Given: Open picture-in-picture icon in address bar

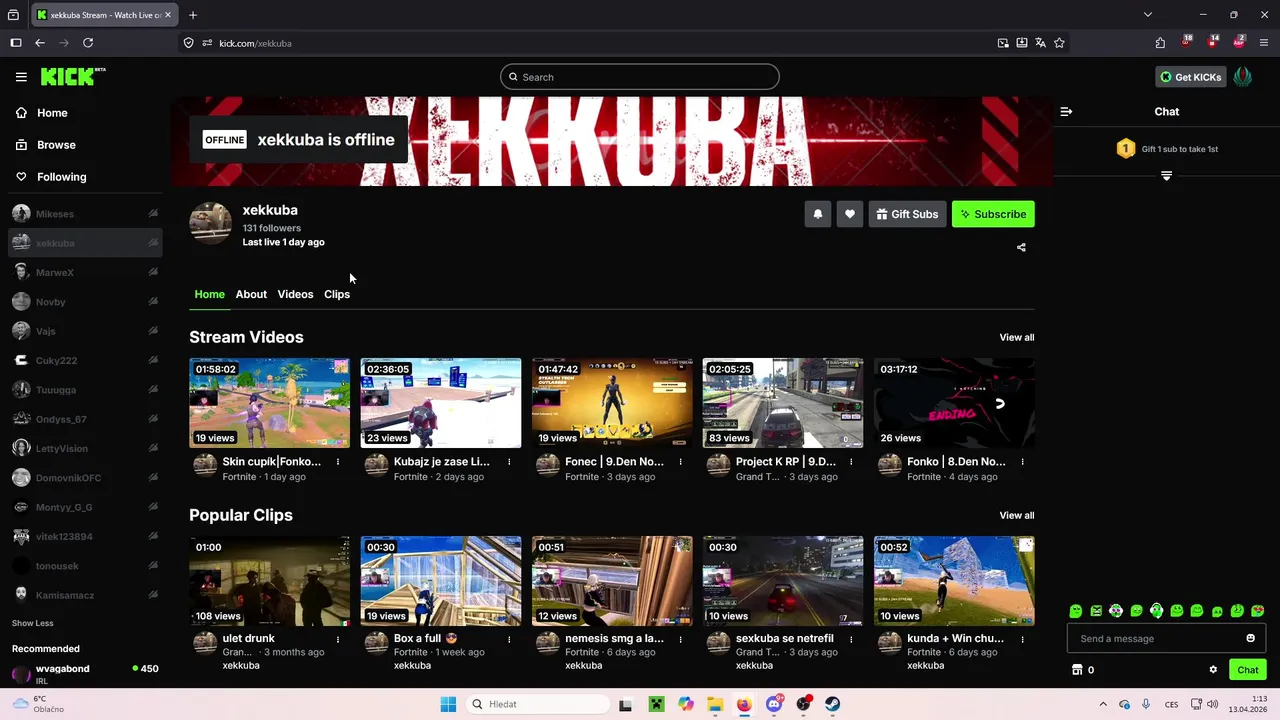Looking at the screenshot, I should pos(1003,43).
